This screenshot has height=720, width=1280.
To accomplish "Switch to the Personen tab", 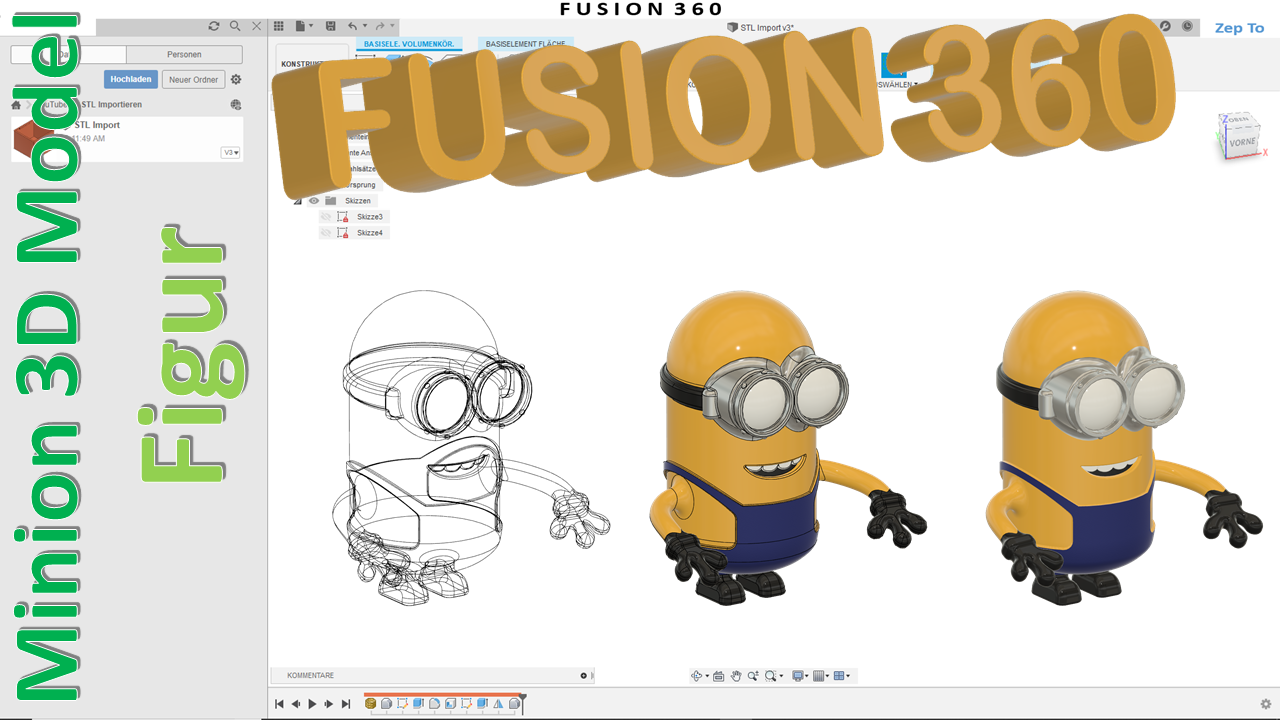I will pyautogui.click(x=184, y=54).
